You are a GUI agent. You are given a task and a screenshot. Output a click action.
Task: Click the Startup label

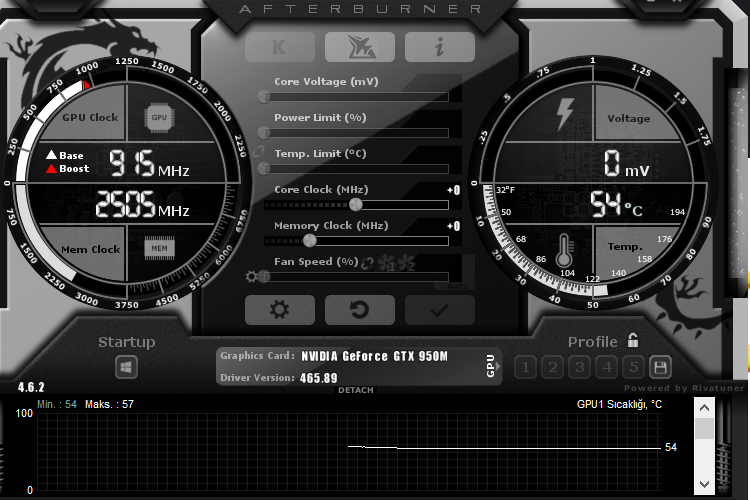coord(127,342)
